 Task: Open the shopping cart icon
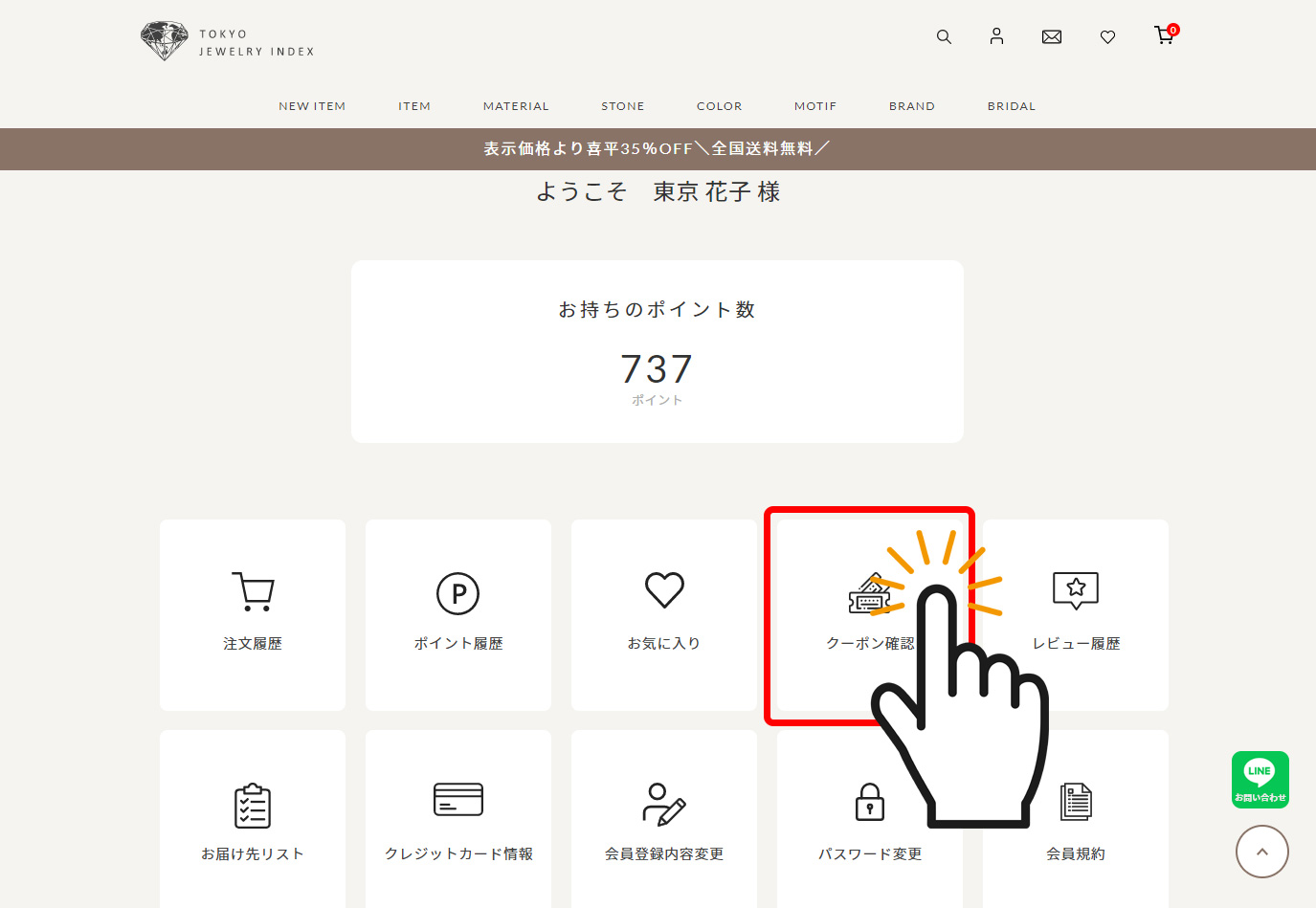(1164, 36)
